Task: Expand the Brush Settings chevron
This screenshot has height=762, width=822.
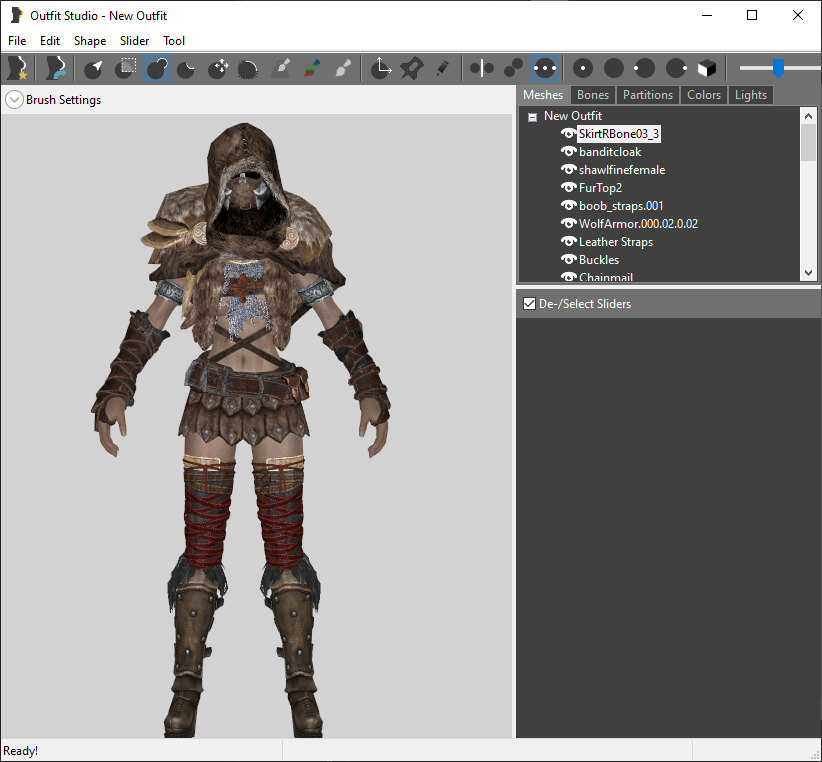Action: [x=14, y=100]
